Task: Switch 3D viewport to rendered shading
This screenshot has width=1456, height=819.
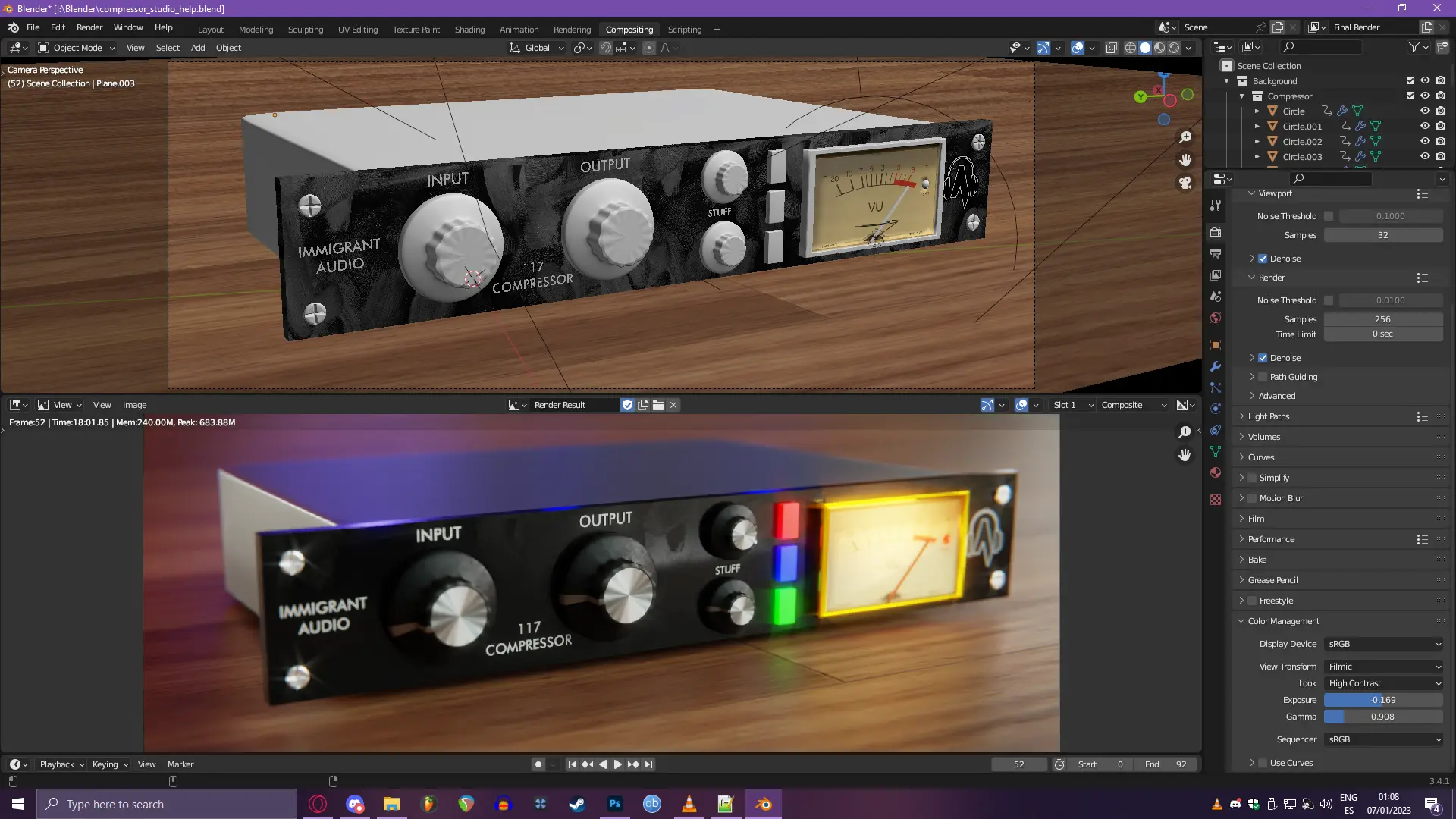Action: (1174, 48)
